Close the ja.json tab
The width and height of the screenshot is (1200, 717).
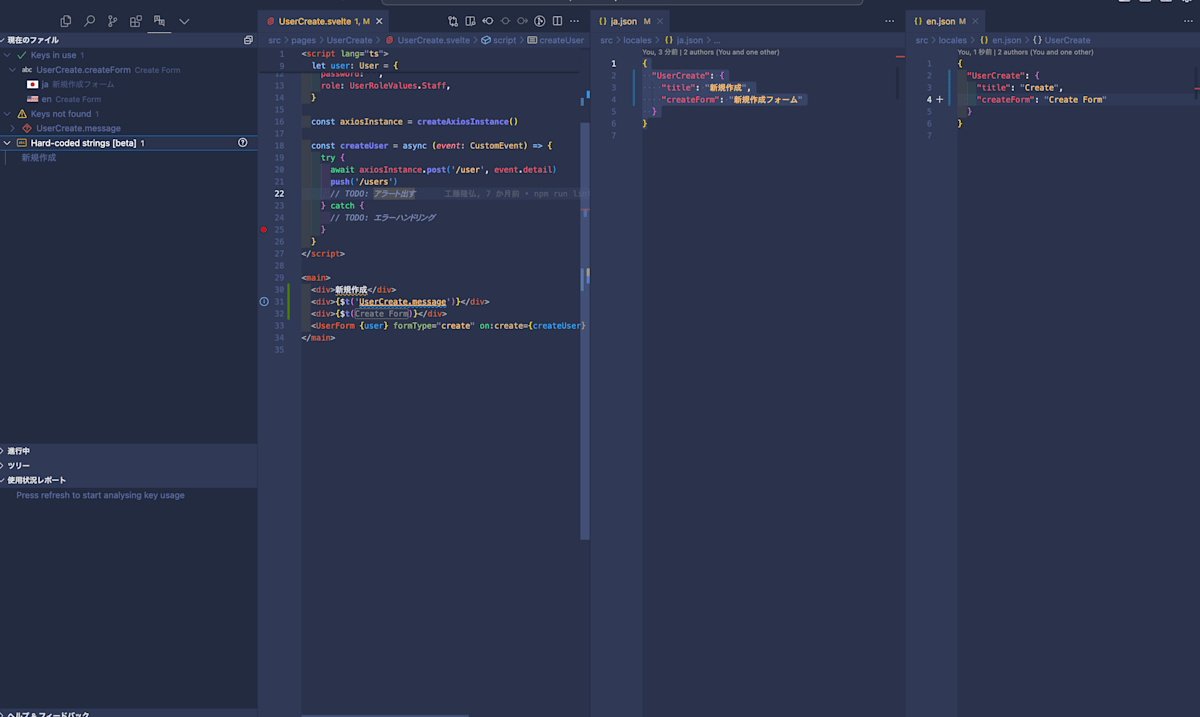coord(660,21)
